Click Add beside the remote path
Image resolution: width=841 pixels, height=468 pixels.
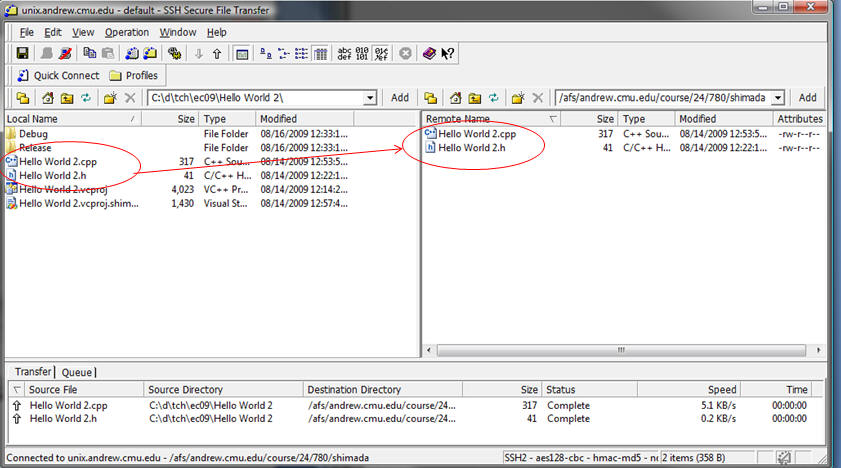tap(807, 98)
